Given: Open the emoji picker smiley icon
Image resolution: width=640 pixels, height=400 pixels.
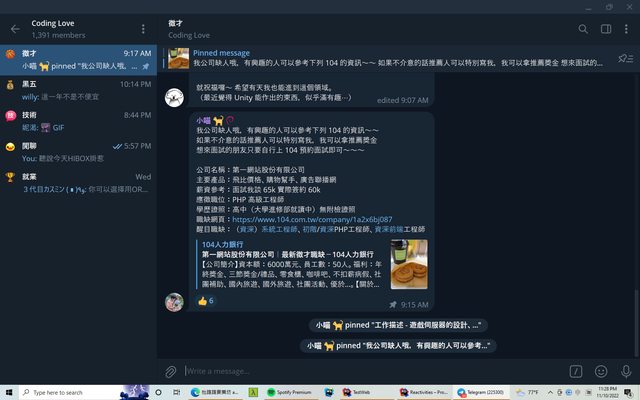Looking at the screenshot, I should (x=601, y=371).
